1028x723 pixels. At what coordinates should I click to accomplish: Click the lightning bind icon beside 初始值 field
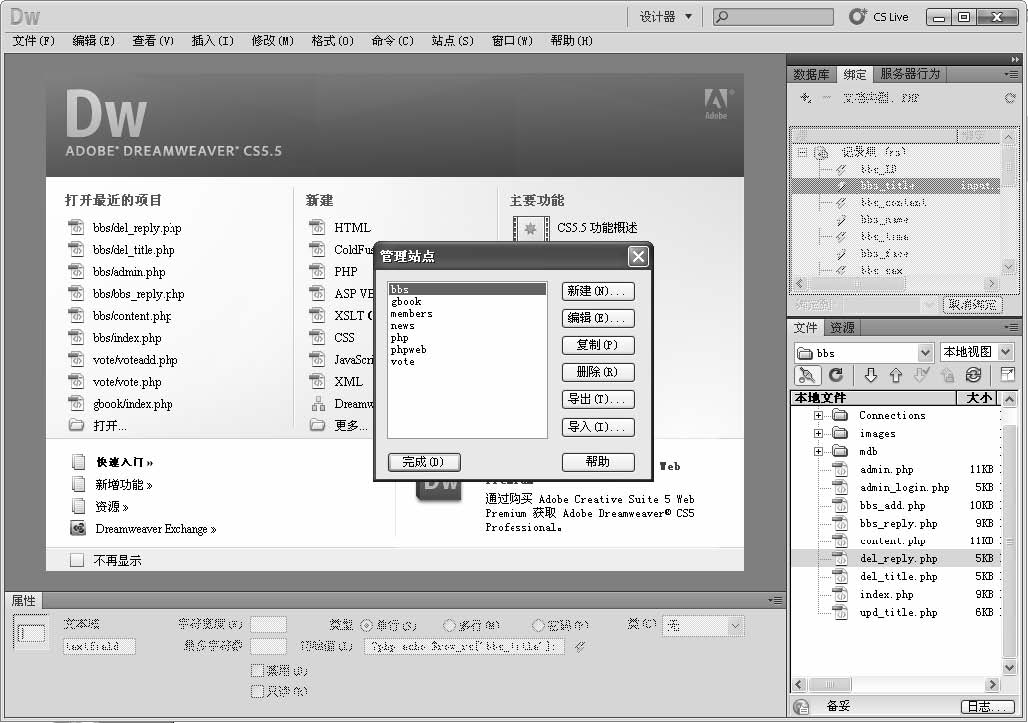580,646
